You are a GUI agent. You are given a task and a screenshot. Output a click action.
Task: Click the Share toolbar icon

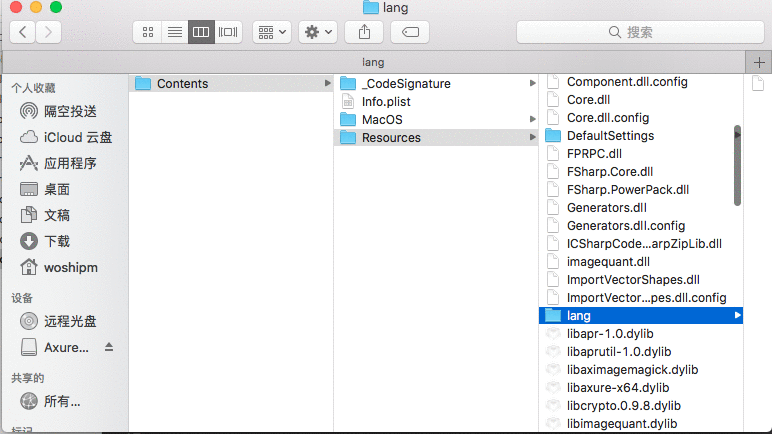pyautogui.click(x=364, y=33)
